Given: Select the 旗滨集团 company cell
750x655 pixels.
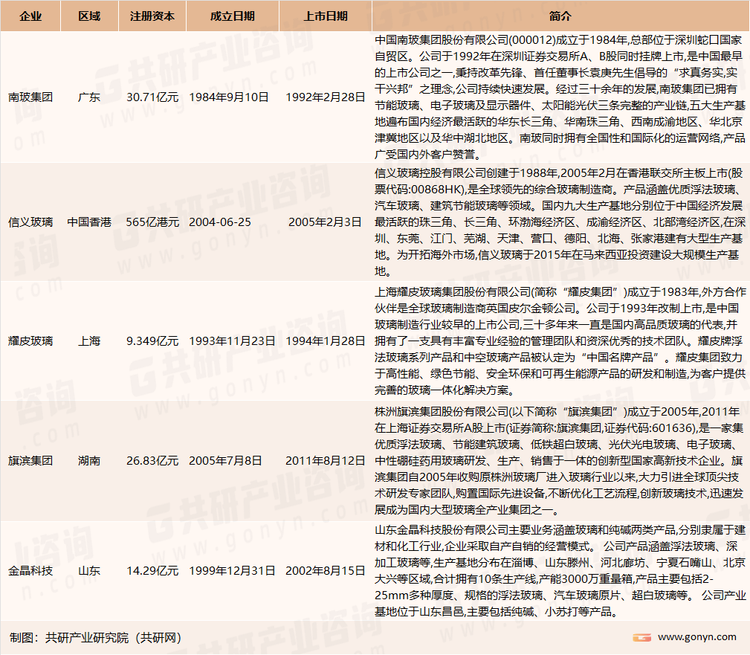Looking at the screenshot, I should [x=30, y=461].
